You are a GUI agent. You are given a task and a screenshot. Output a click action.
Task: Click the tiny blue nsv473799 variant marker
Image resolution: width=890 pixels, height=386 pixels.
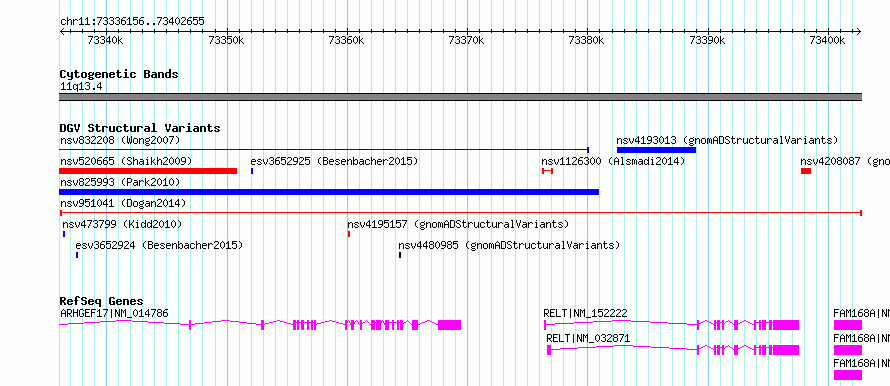tap(64, 234)
